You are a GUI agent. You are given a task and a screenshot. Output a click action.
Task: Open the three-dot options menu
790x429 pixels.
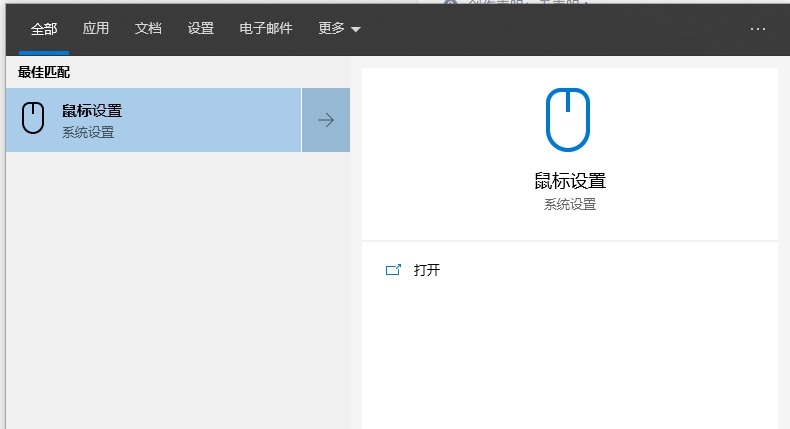coord(757,29)
